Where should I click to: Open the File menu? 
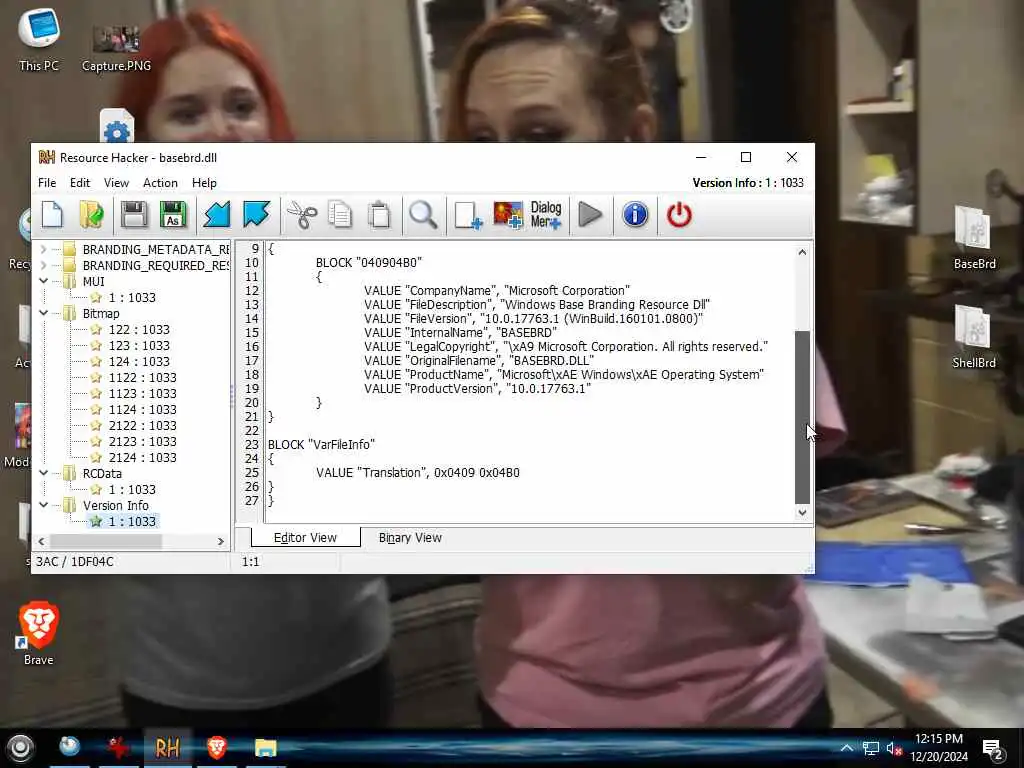tap(47, 183)
